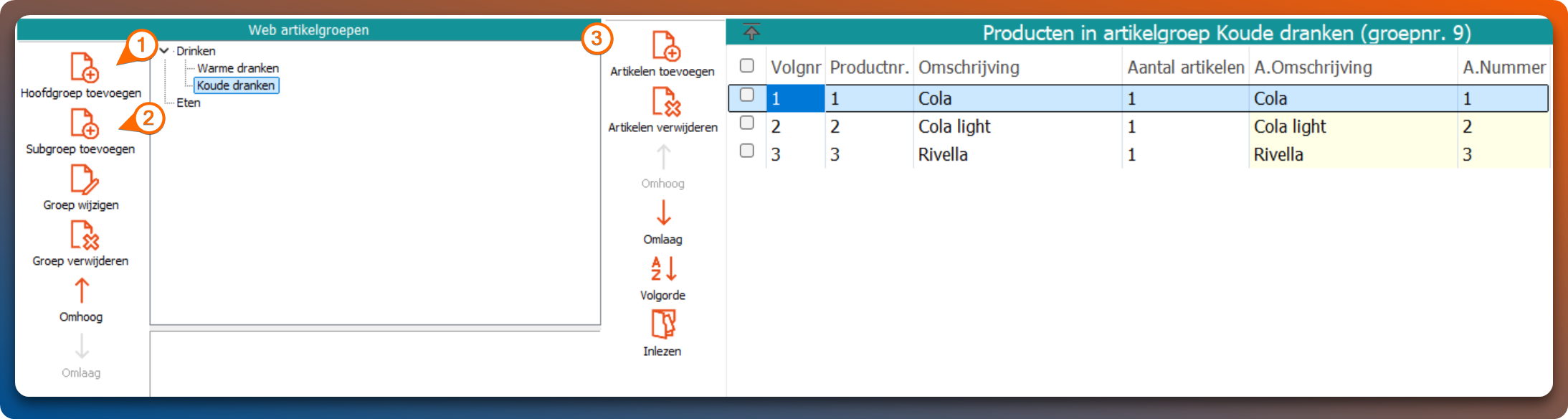Select the Eten group in the tree
1568x419 pixels.
188,103
